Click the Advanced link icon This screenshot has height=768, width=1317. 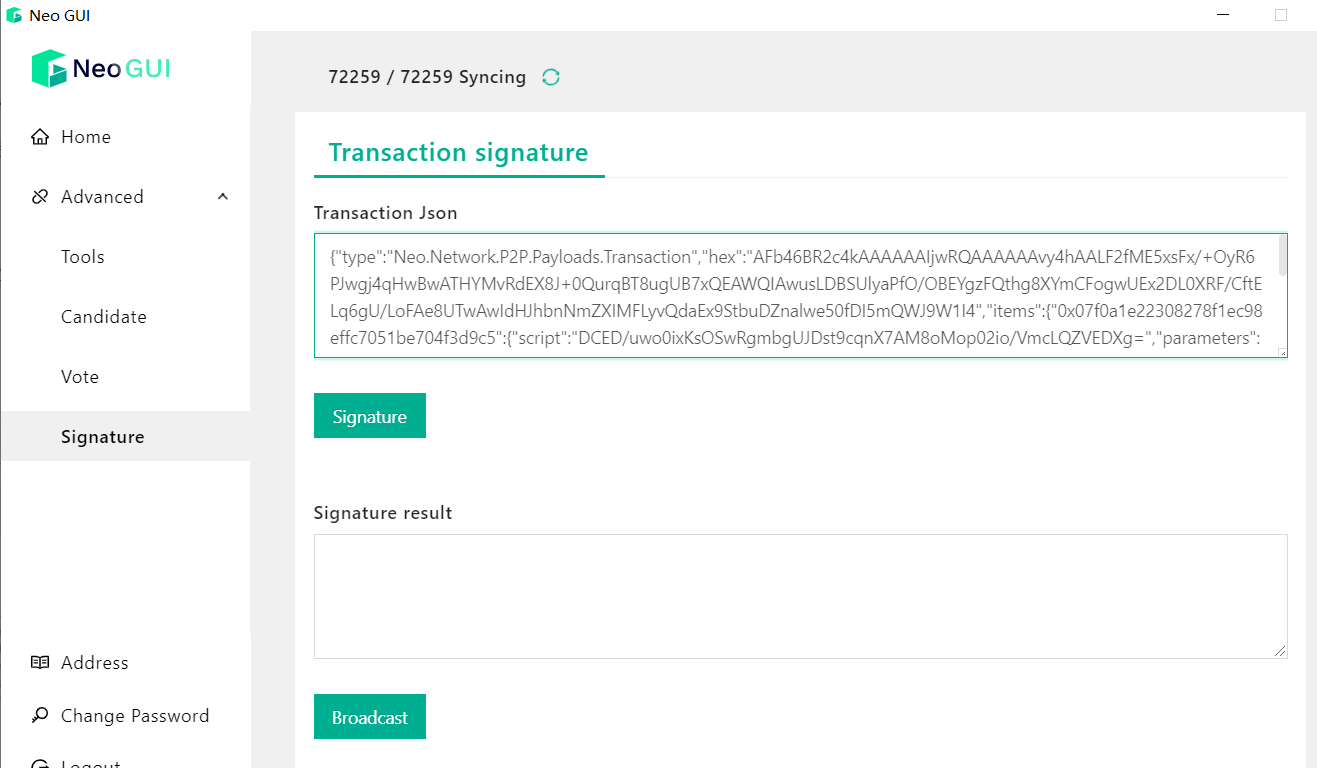coord(40,197)
